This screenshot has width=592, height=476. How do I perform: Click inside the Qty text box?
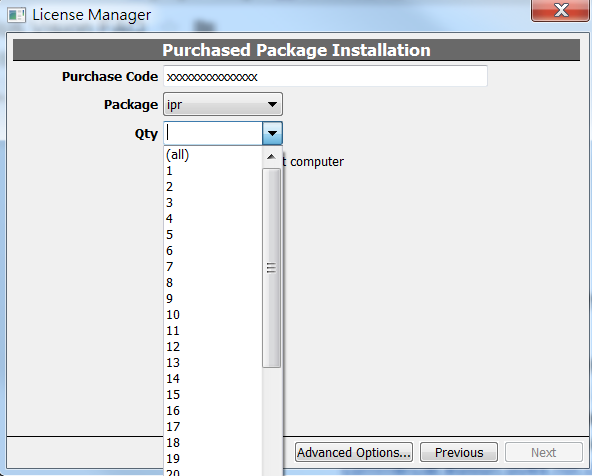pyautogui.click(x=213, y=133)
